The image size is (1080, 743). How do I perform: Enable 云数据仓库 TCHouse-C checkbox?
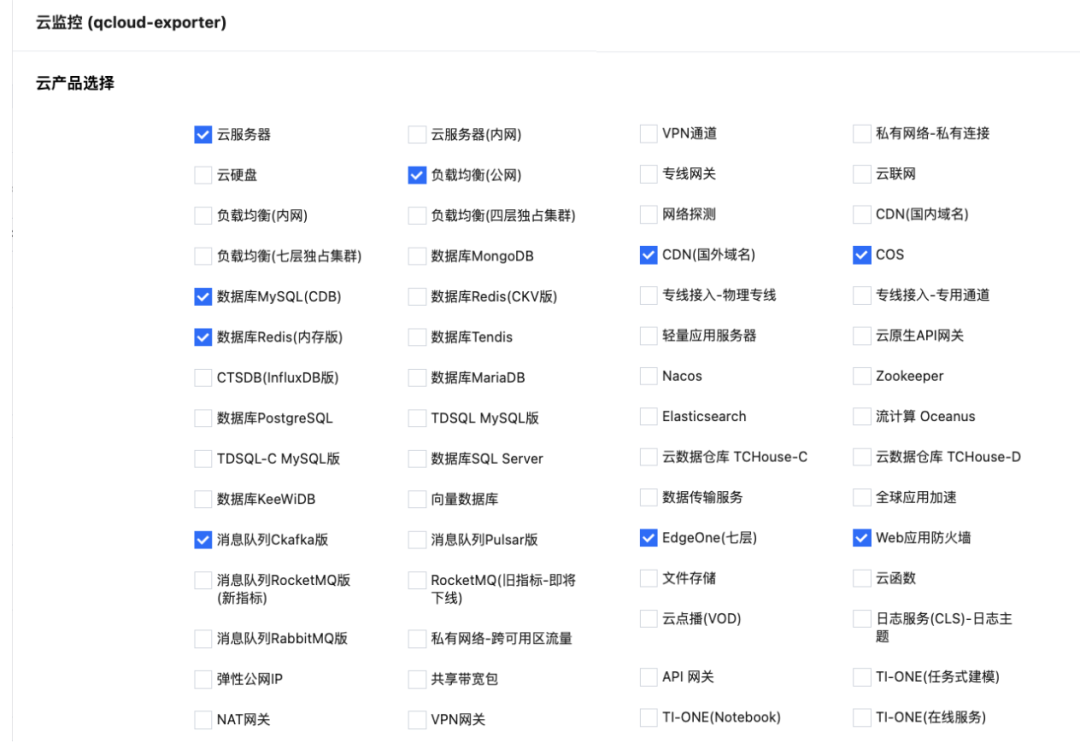[x=648, y=457]
